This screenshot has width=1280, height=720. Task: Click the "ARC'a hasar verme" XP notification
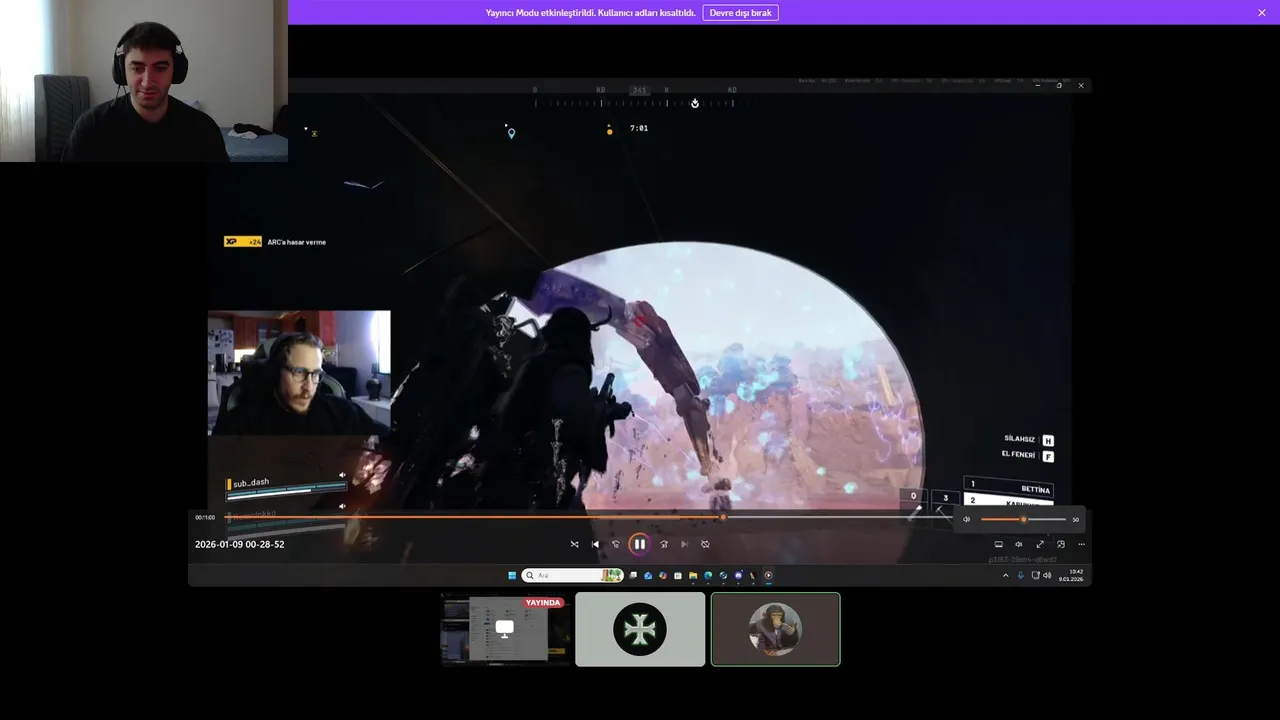[275, 242]
